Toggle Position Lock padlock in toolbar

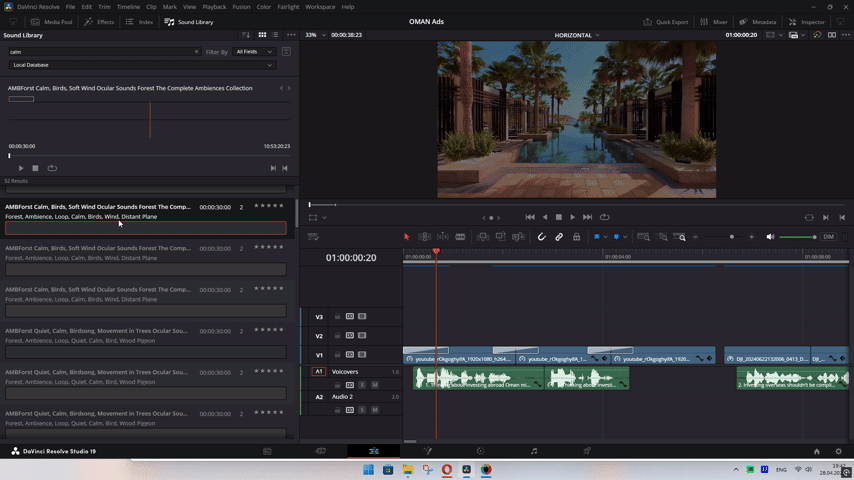(576, 237)
